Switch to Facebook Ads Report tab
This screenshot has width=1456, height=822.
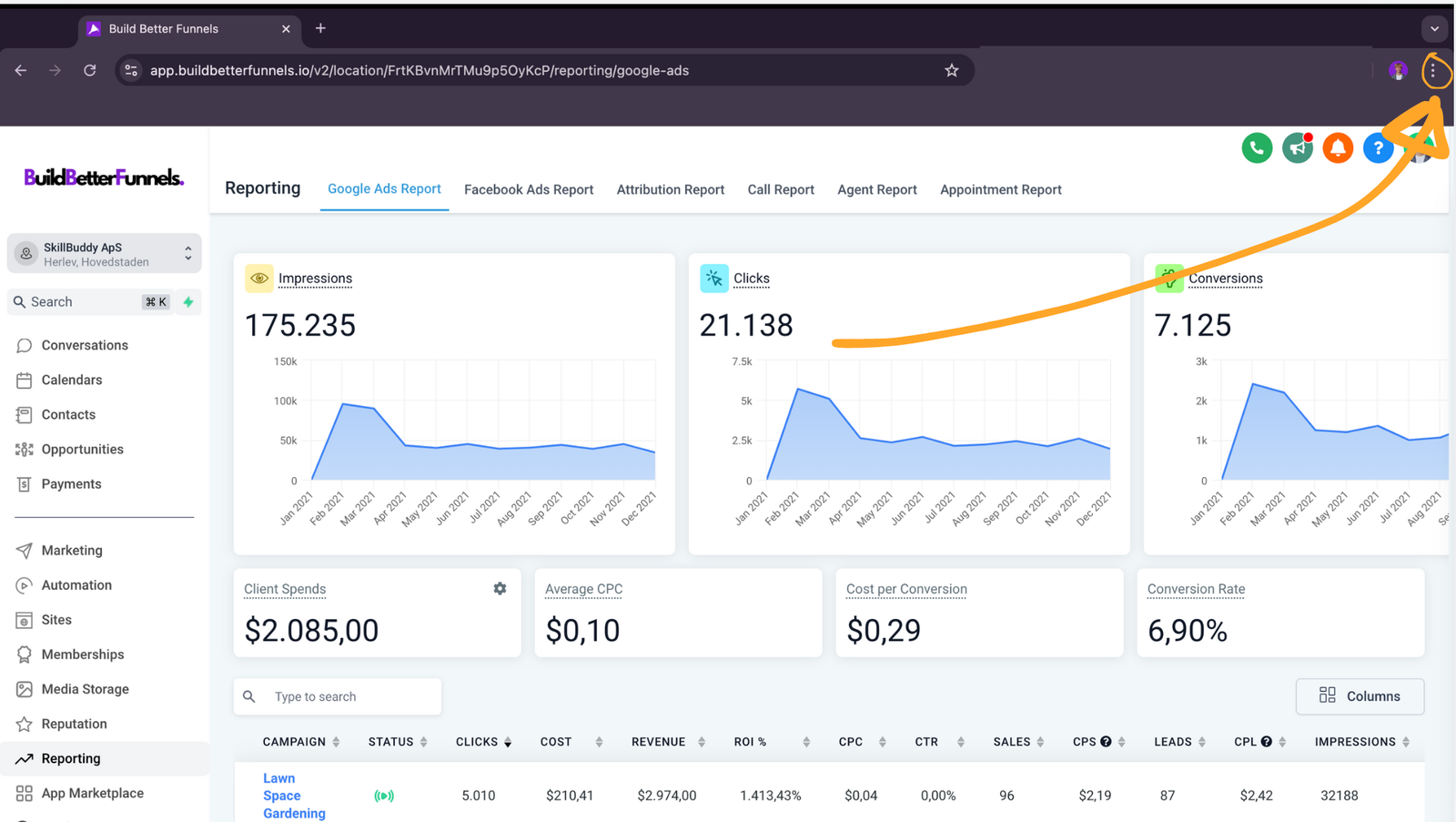click(529, 189)
